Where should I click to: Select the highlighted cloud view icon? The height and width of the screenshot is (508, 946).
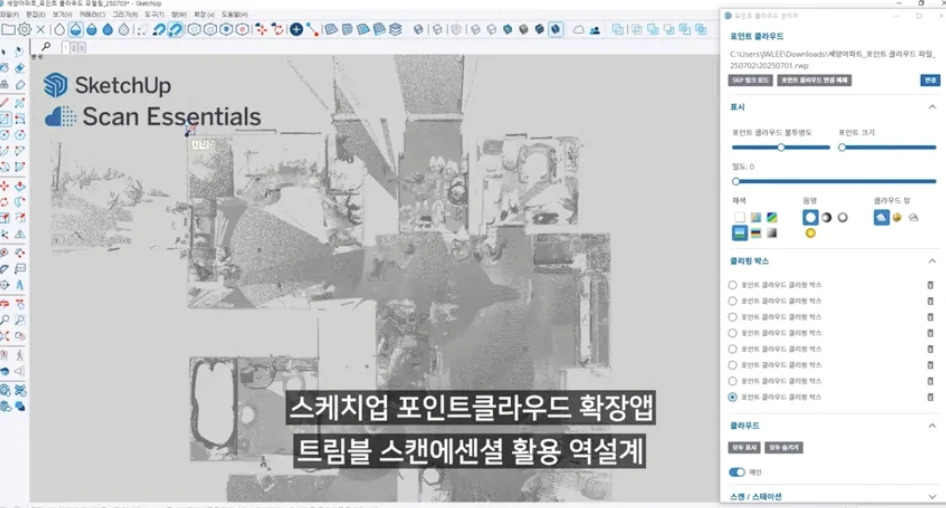[881, 217]
